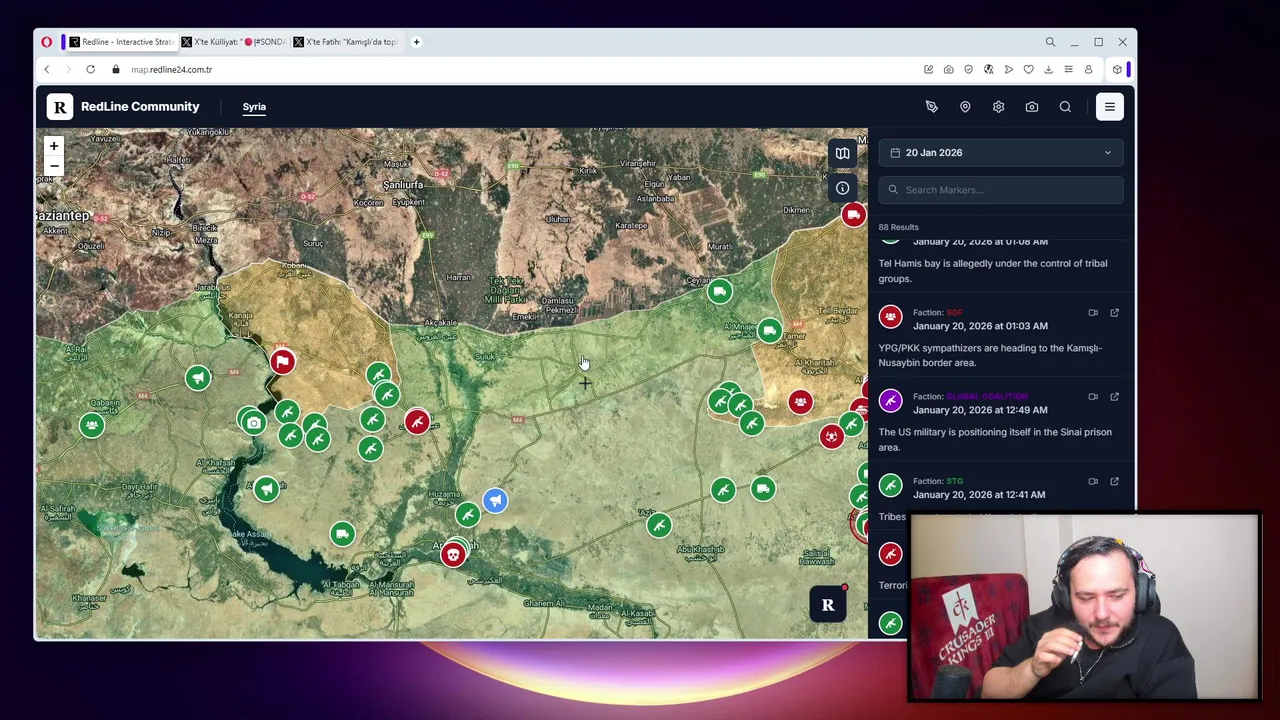Image resolution: width=1280 pixels, height=720 pixels.
Task: Select green marker near Al Khafsah
Action: (266, 489)
